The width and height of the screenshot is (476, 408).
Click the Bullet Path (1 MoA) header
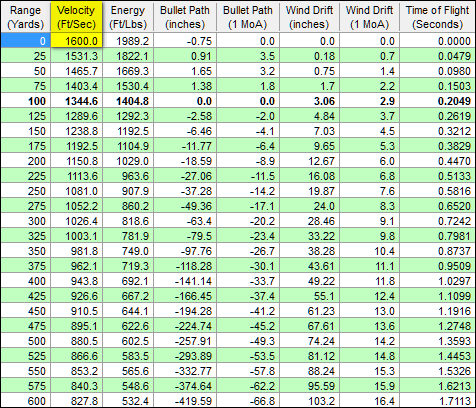point(248,17)
